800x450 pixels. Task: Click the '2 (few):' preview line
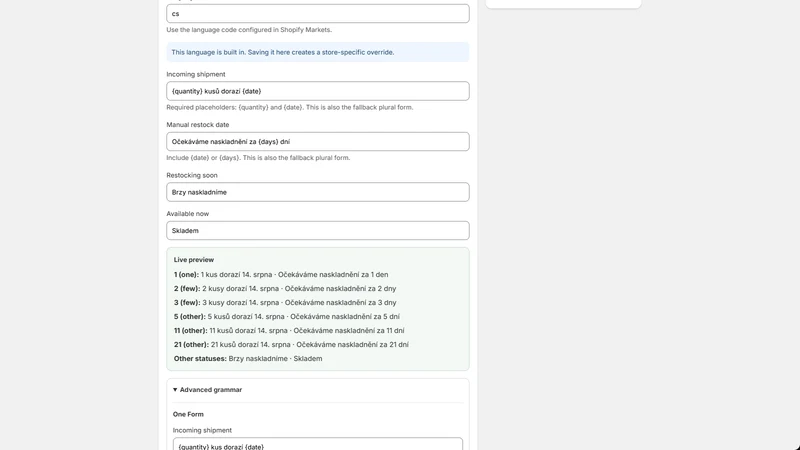(x=285, y=289)
